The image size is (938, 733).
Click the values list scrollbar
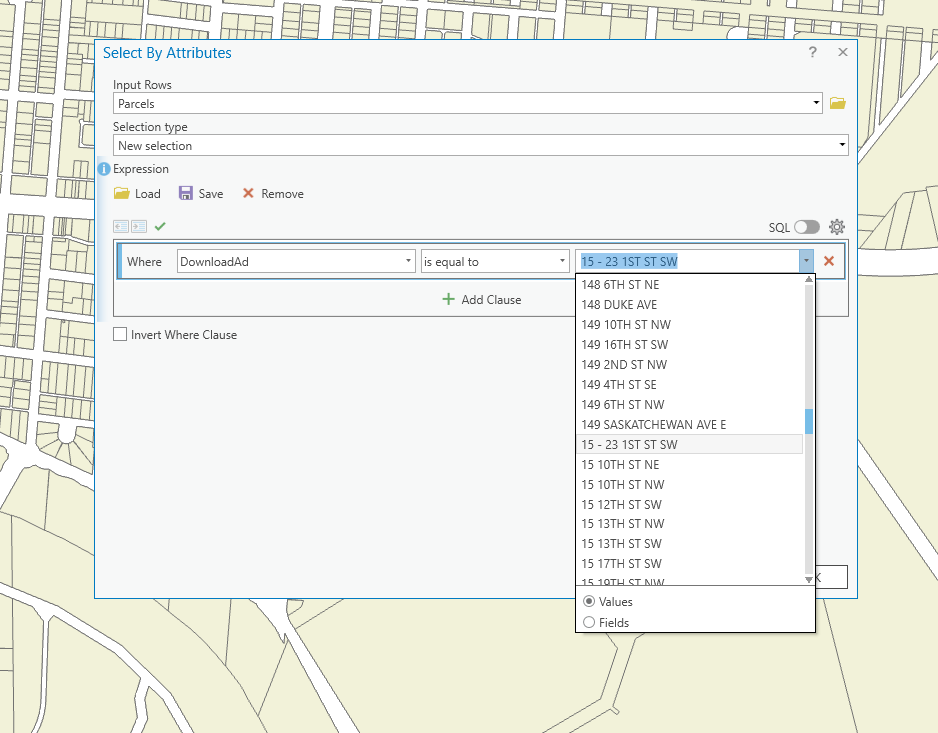tap(810, 425)
